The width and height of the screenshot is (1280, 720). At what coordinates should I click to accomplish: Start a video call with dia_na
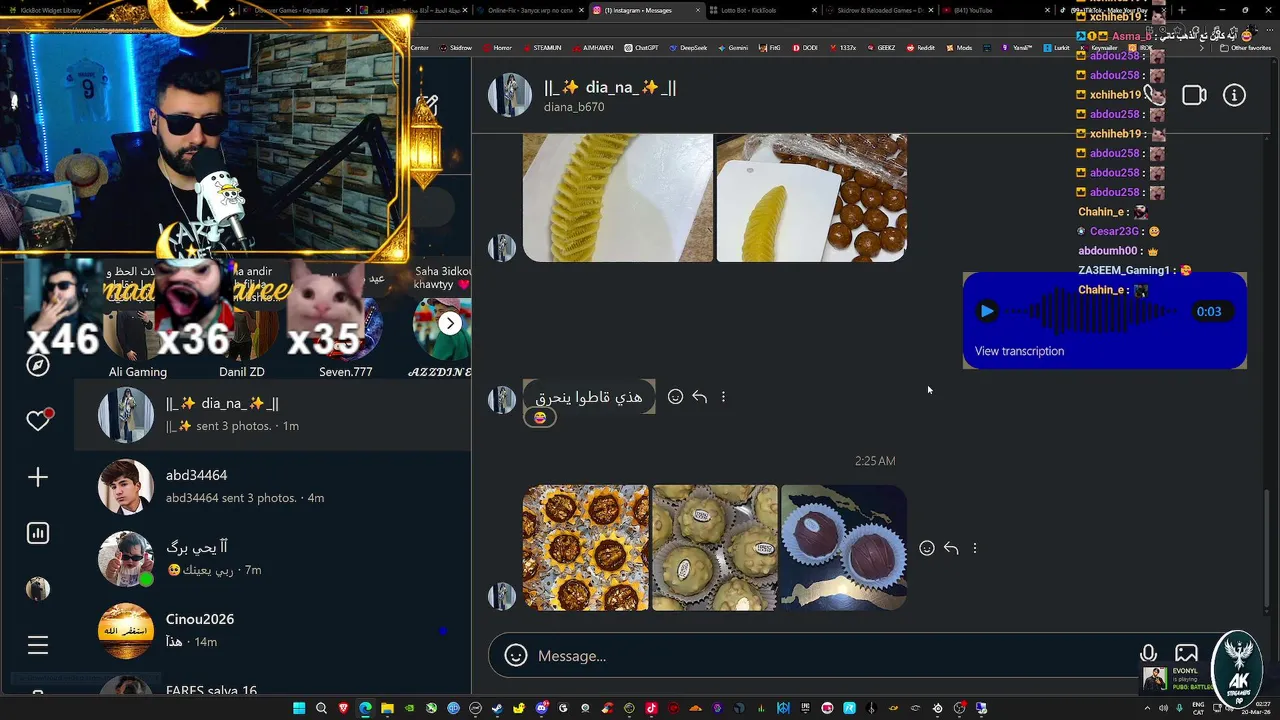[x=1194, y=95]
